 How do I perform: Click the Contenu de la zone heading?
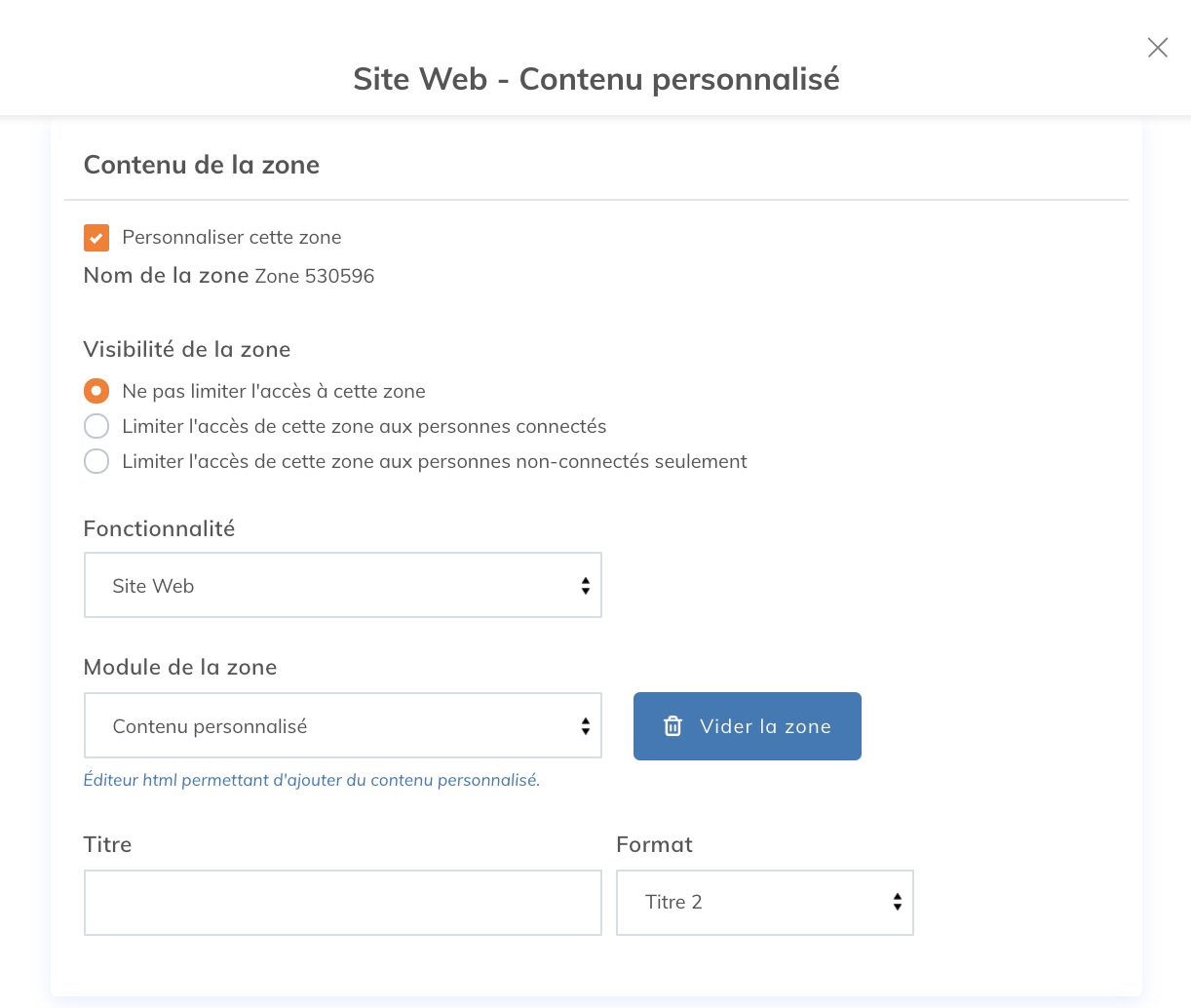coord(202,165)
